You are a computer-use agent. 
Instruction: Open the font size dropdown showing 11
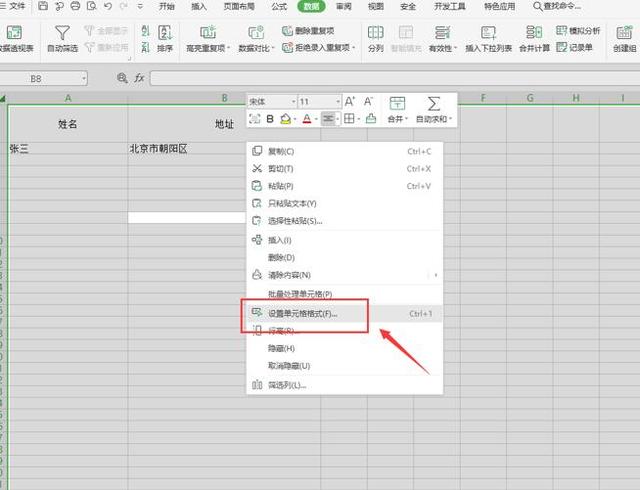[338, 102]
